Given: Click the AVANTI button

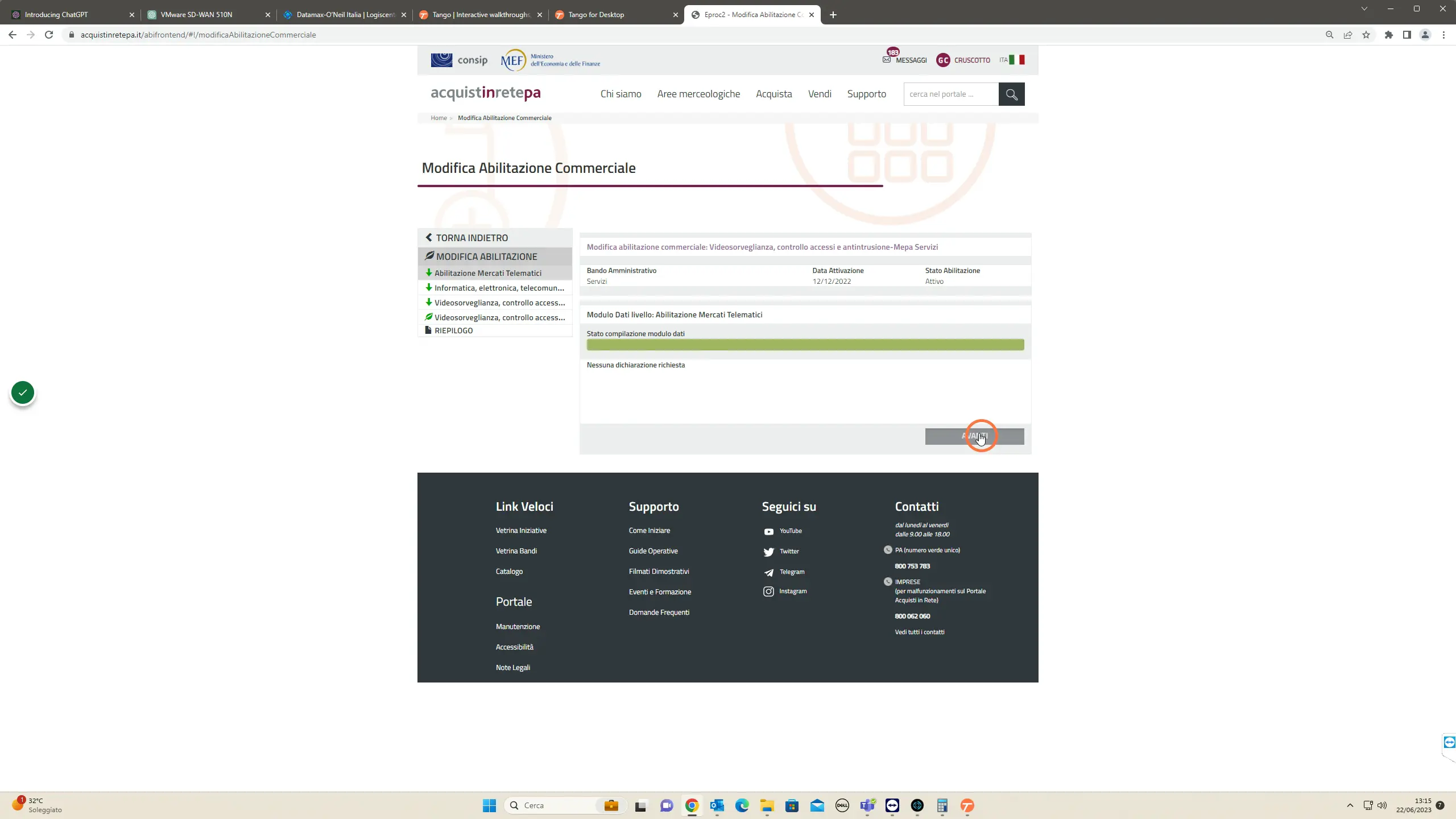Looking at the screenshot, I should coord(974,436).
